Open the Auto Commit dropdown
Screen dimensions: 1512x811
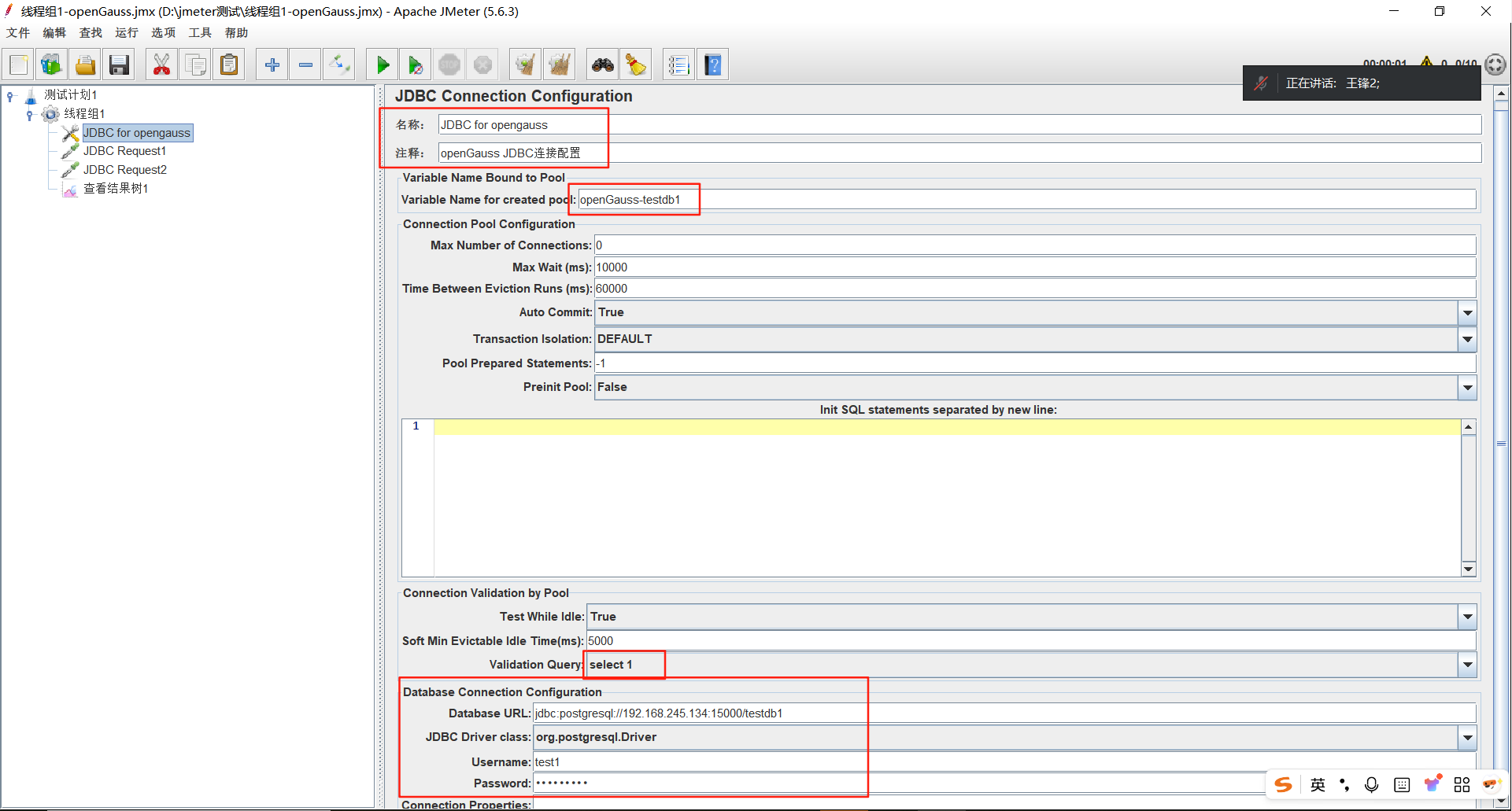(1467, 312)
